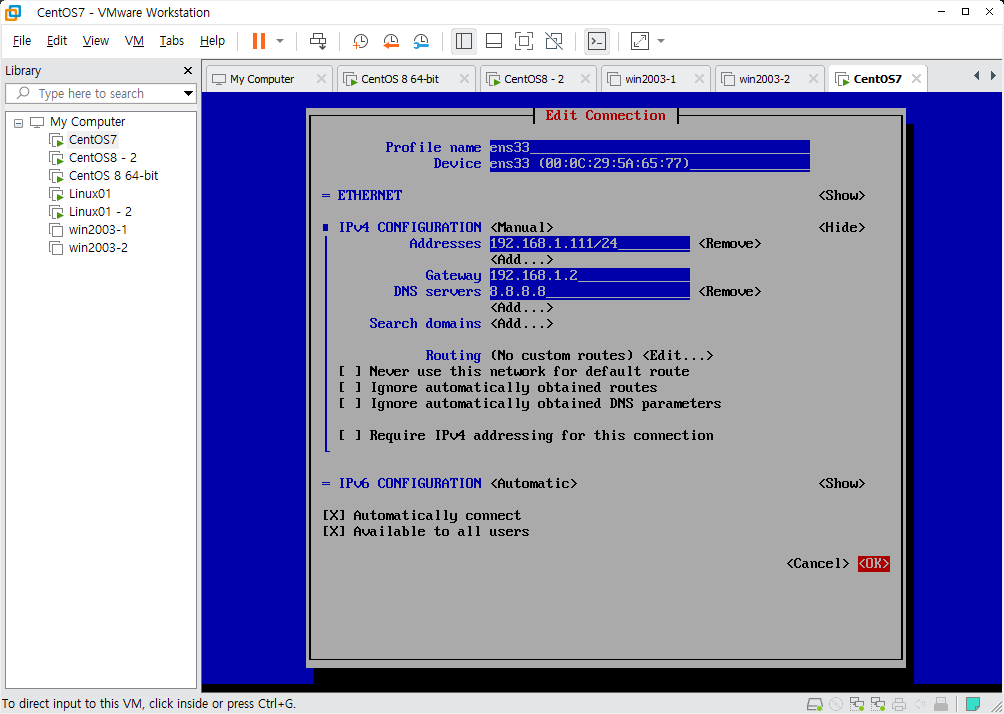Remove the 192.168.1.111/24 address
Viewport: 1004px width, 714px height.
pyautogui.click(x=730, y=243)
